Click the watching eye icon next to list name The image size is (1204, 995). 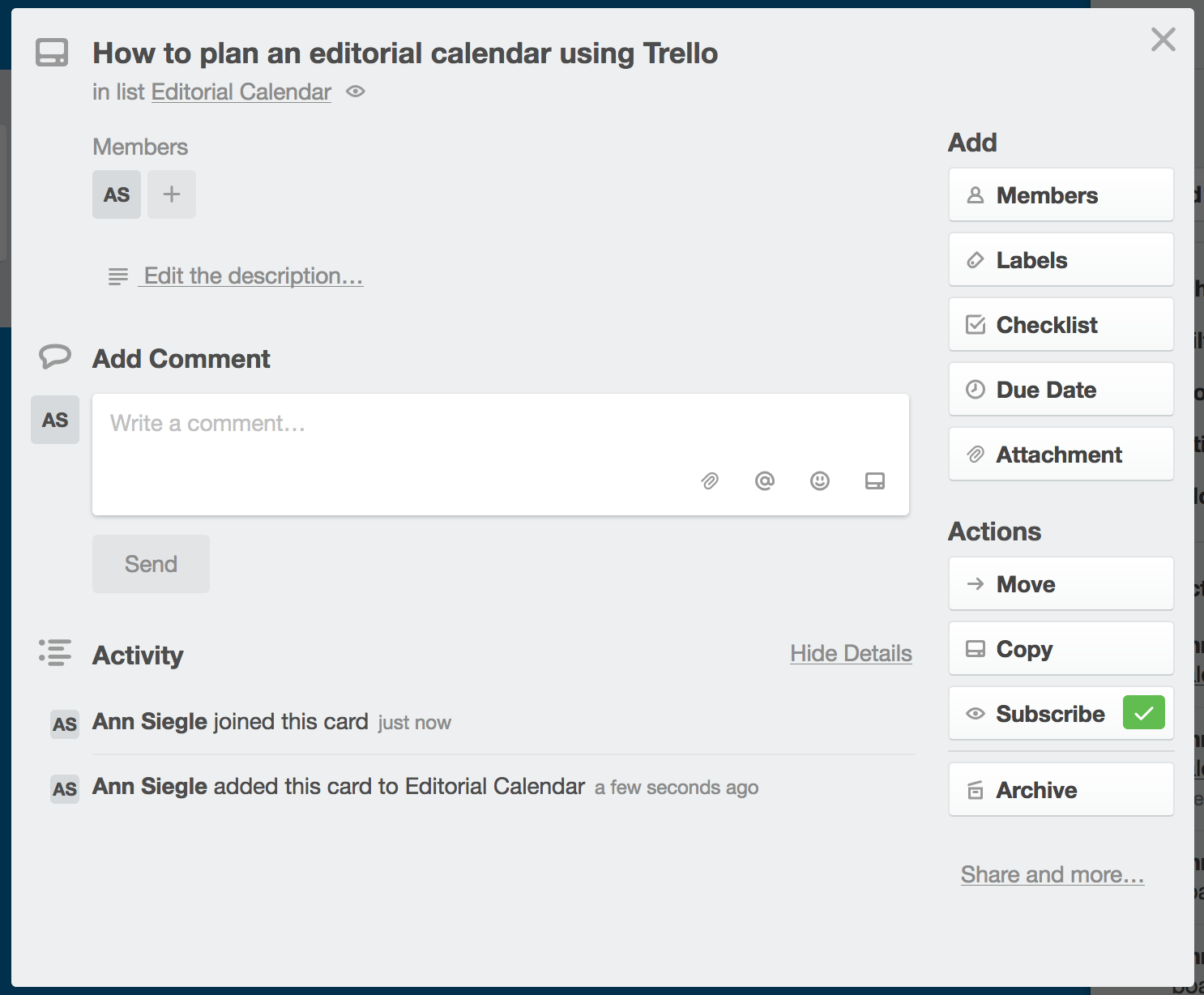[356, 92]
